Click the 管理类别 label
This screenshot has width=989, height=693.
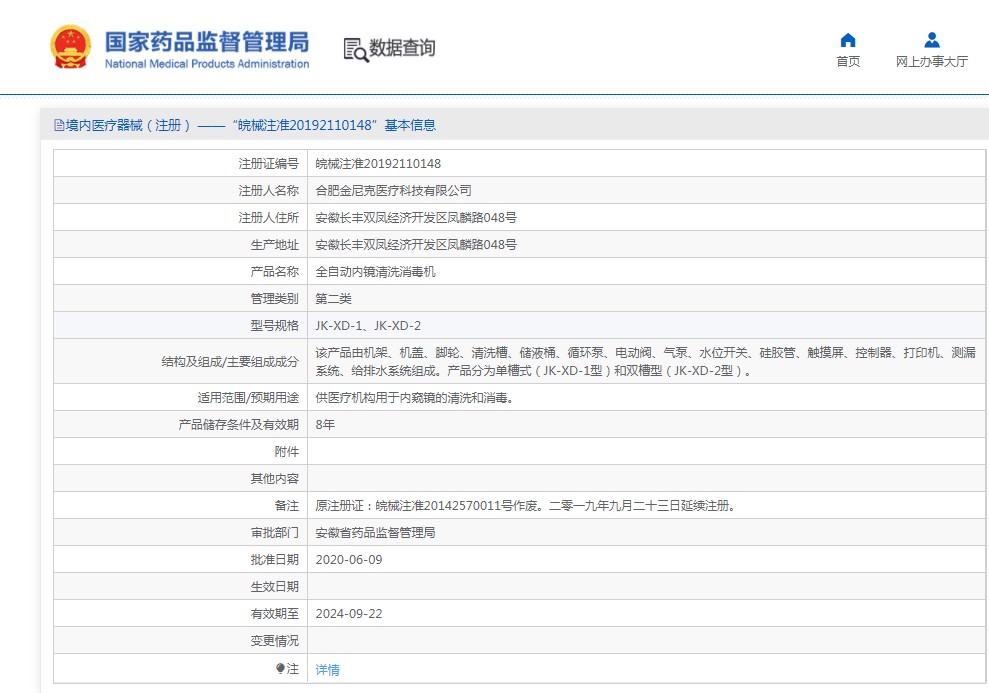[274, 299]
